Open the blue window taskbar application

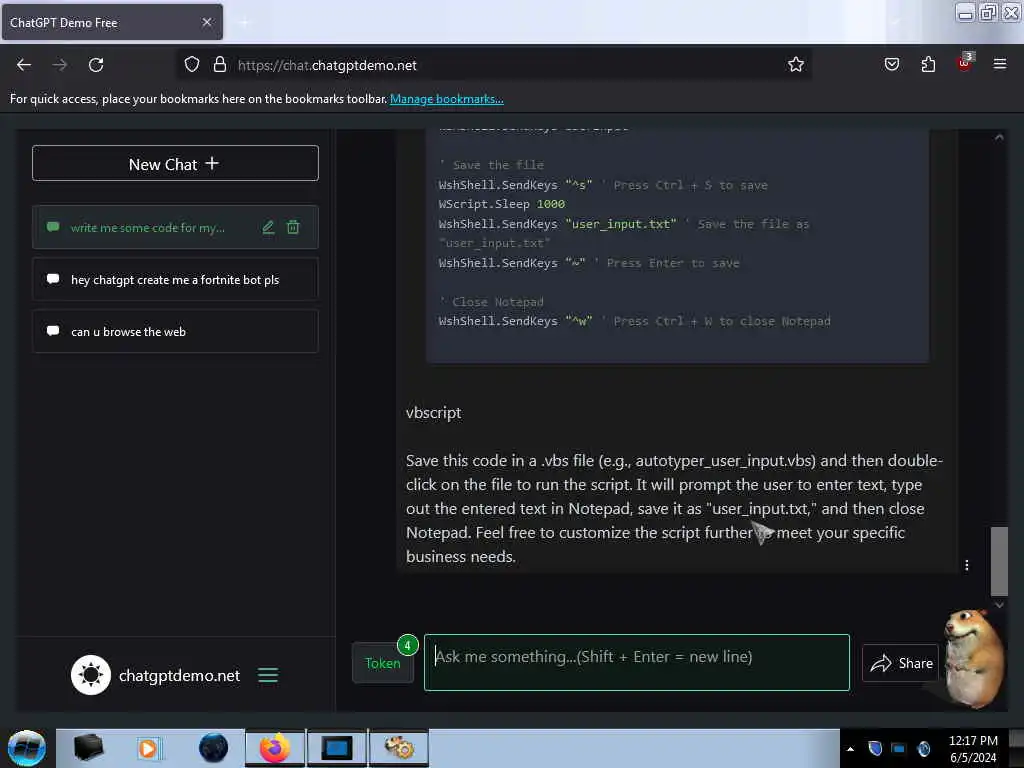click(337, 748)
